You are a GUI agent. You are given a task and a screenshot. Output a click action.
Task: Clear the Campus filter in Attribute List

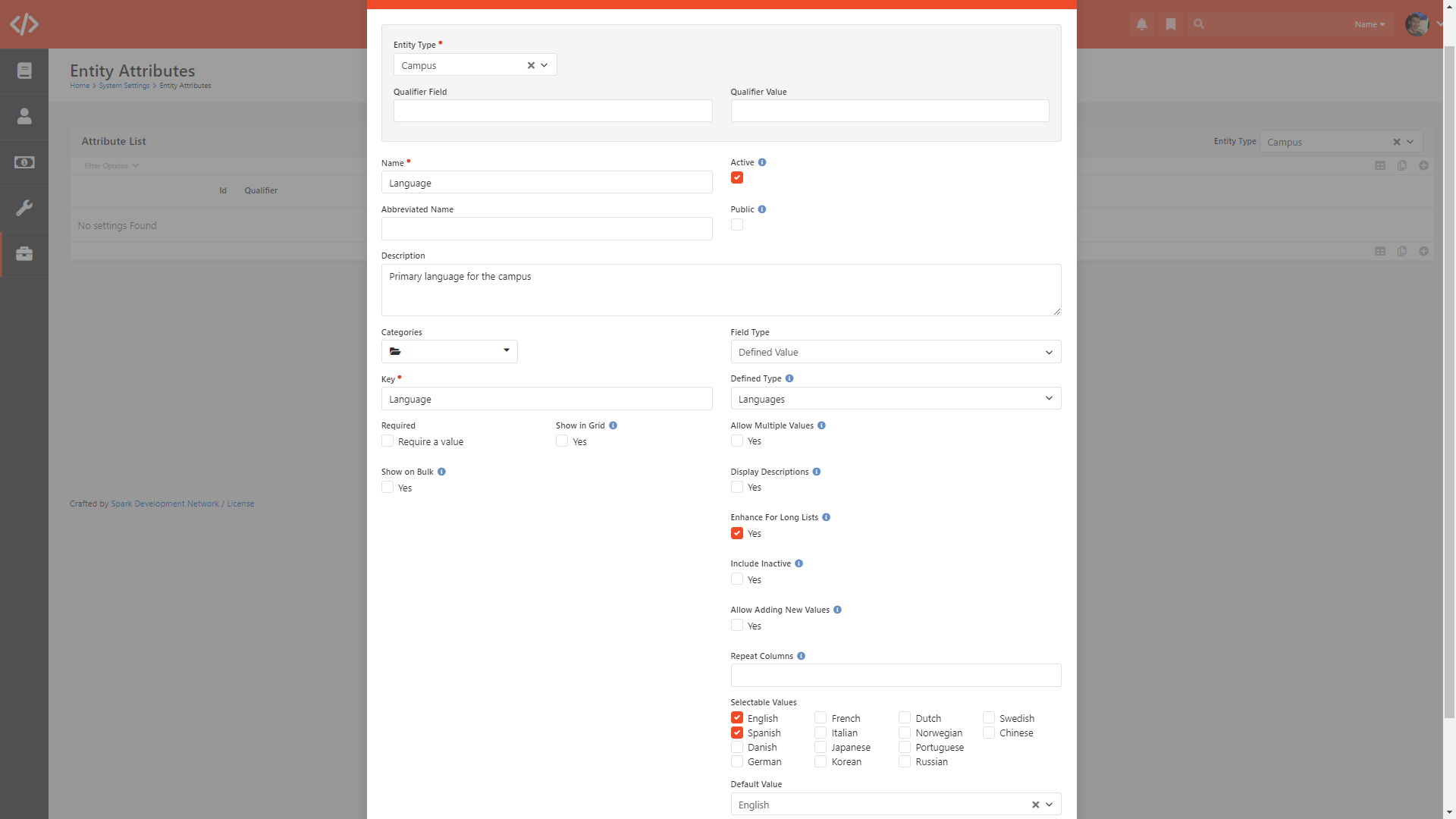click(x=1396, y=142)
